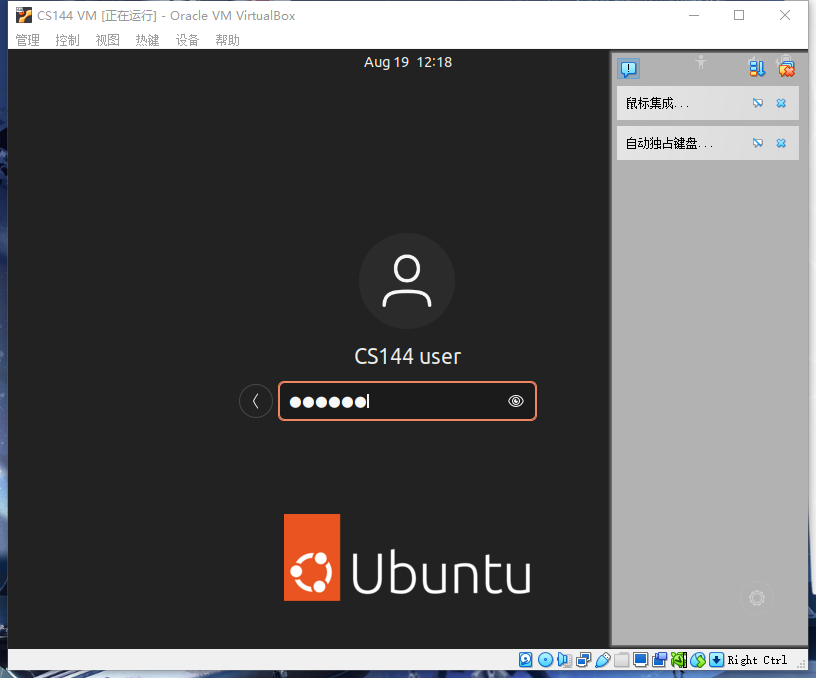Maximize the CS144 VM VirtualBox window

(x=739, y=16)
